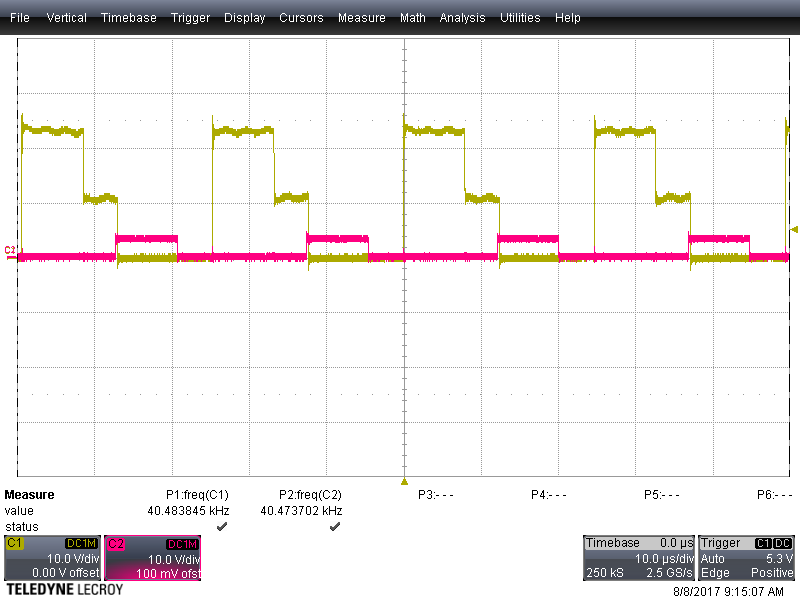The width and height of the screenshot is (800, 600).
Task: Click the date and time readout
Action: pyautogui.click(x=728, y=592)
